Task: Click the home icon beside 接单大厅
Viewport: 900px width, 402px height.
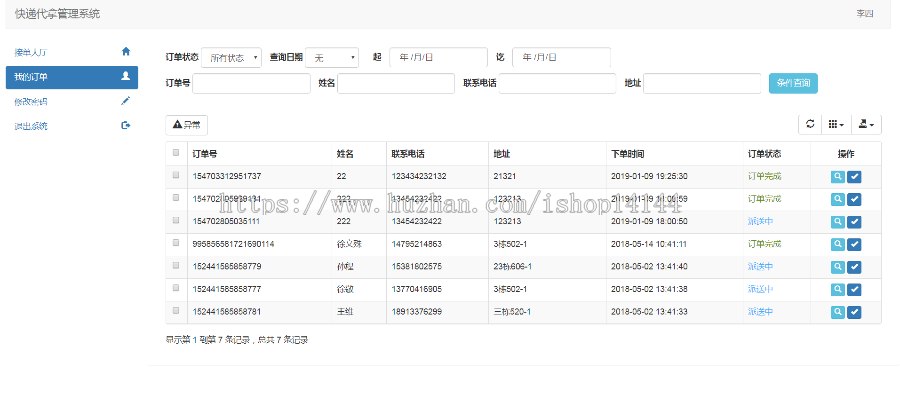Action: pos(126,51)
